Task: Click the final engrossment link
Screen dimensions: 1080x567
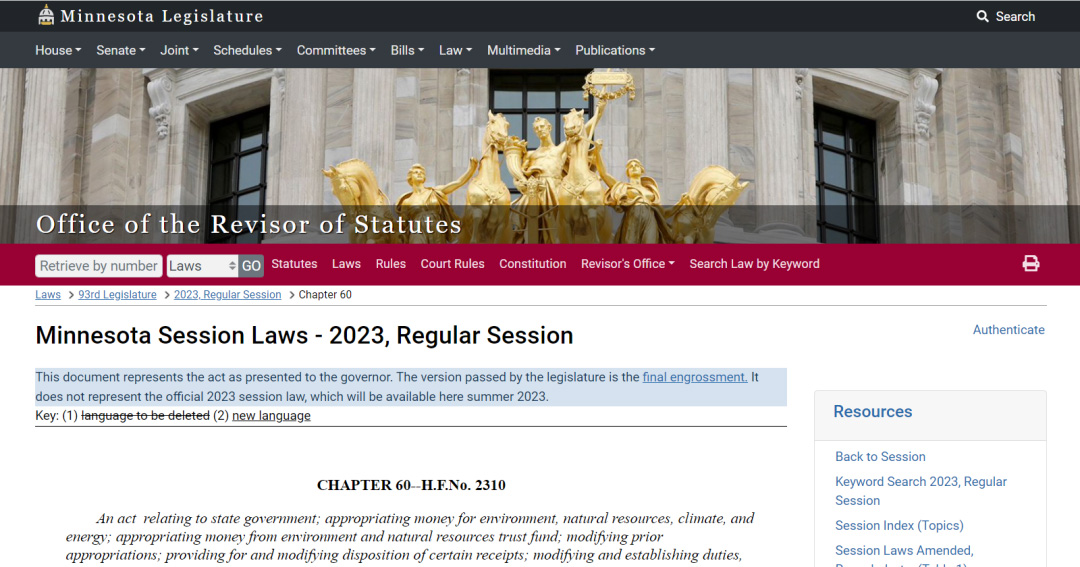Action: click(x=694, y=377)
